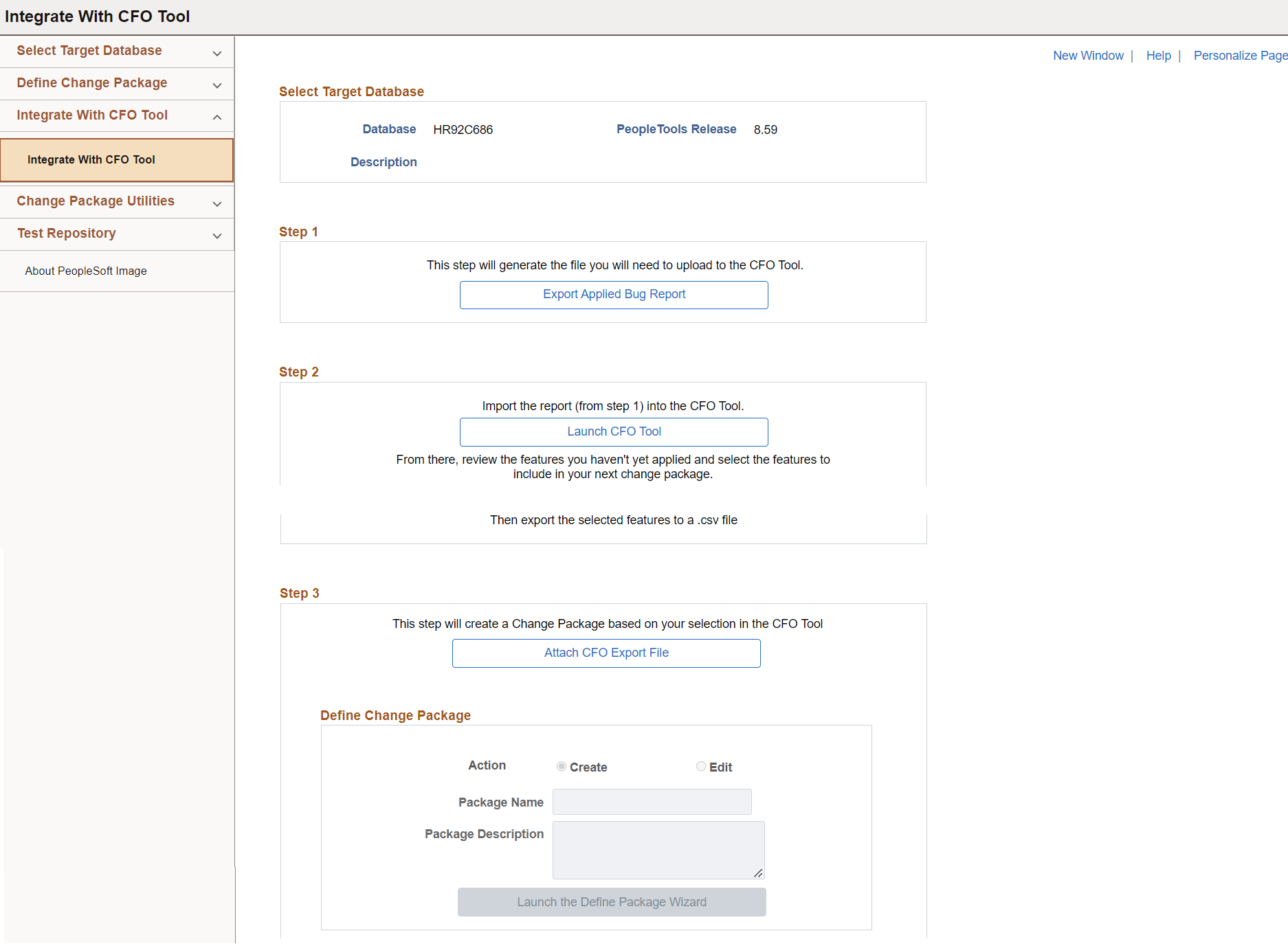
Task: Expand the Select Target Database chevron
Action: click(217, 53)
